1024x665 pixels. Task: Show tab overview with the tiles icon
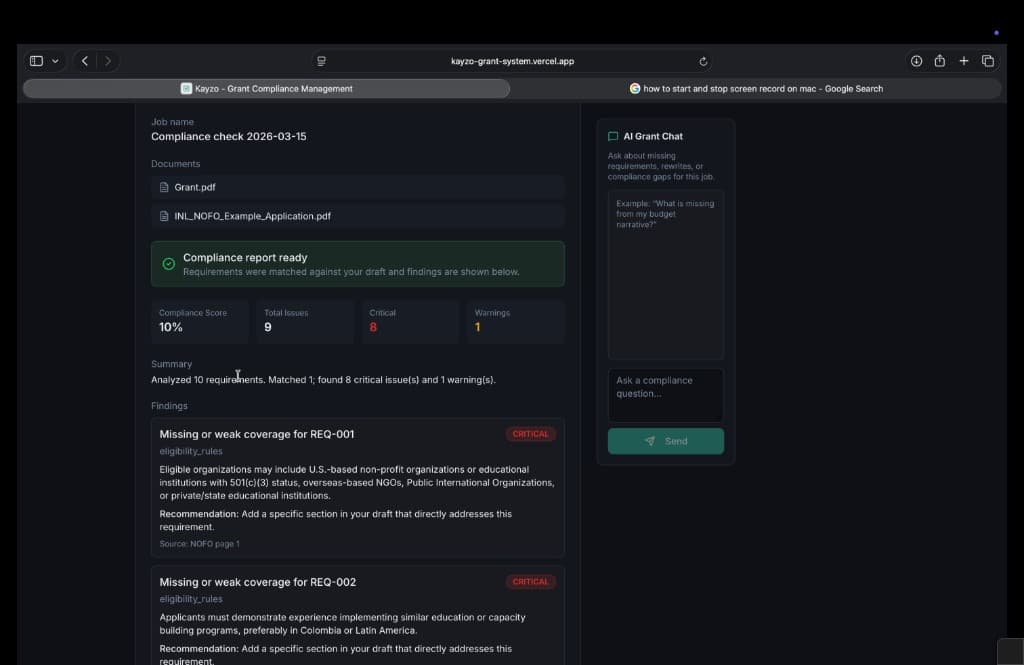(x=988, y=60)
